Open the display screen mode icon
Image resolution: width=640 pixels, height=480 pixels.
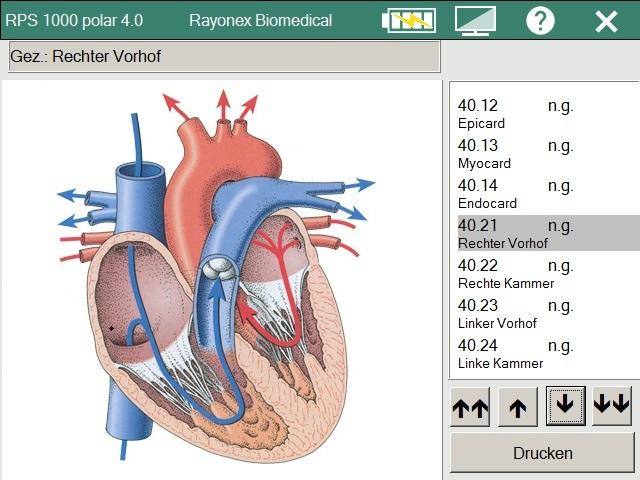475,20
